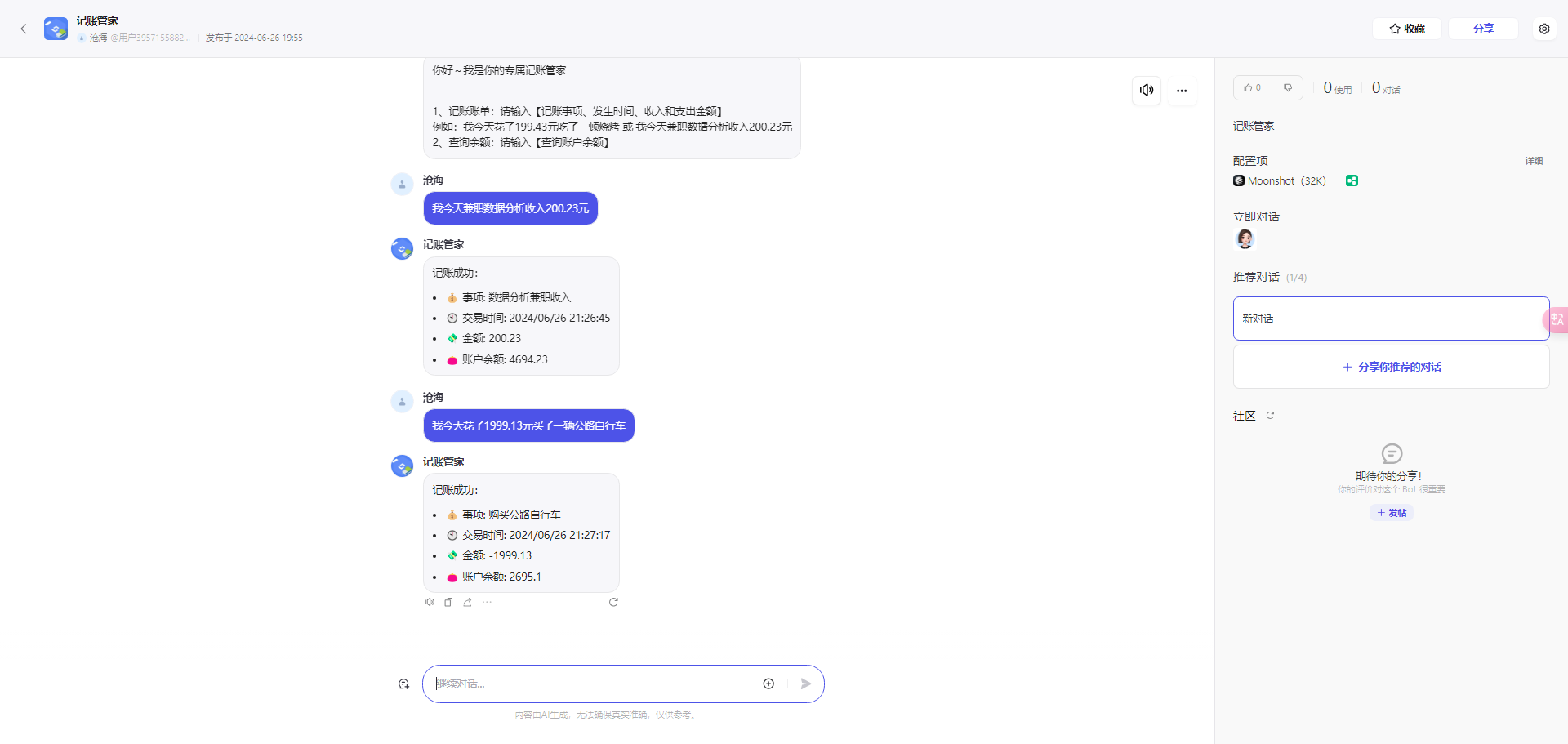Viewport: 1568px width, 744px height.
Task: Click the 沧海 user avatar above first message
Action: (x=402, y=184)
